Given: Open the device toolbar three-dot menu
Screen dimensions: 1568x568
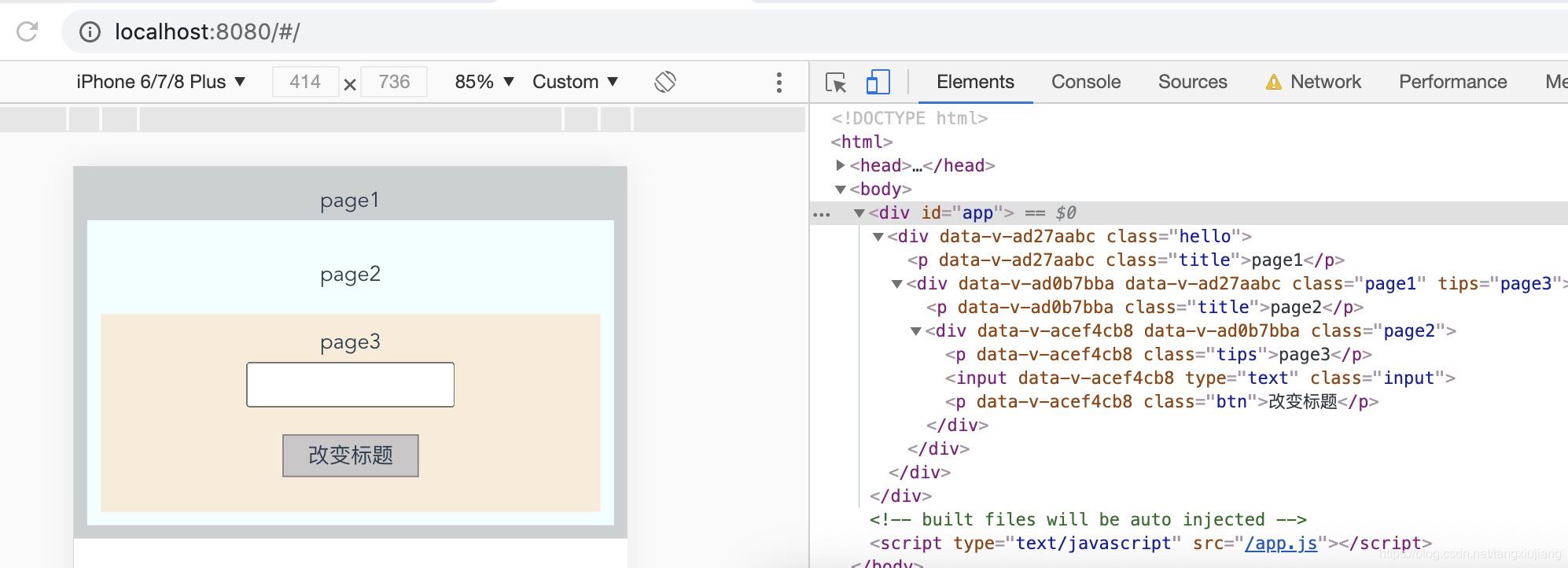Looking at the screenshot, I should pyautogui.click(x=778, y=82).
